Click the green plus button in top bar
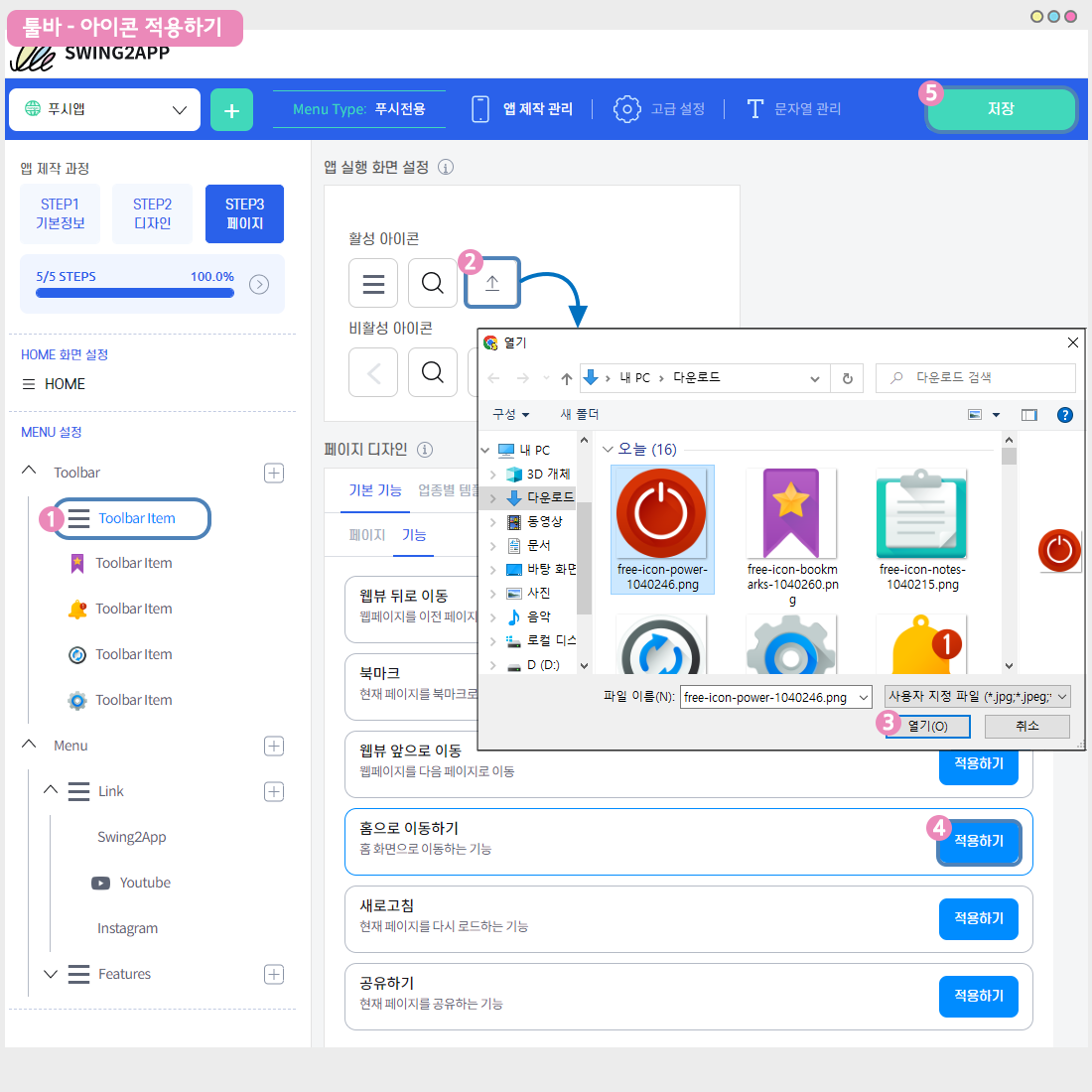The width and height of the screenshot is (1092, 1092). [231, 110]
